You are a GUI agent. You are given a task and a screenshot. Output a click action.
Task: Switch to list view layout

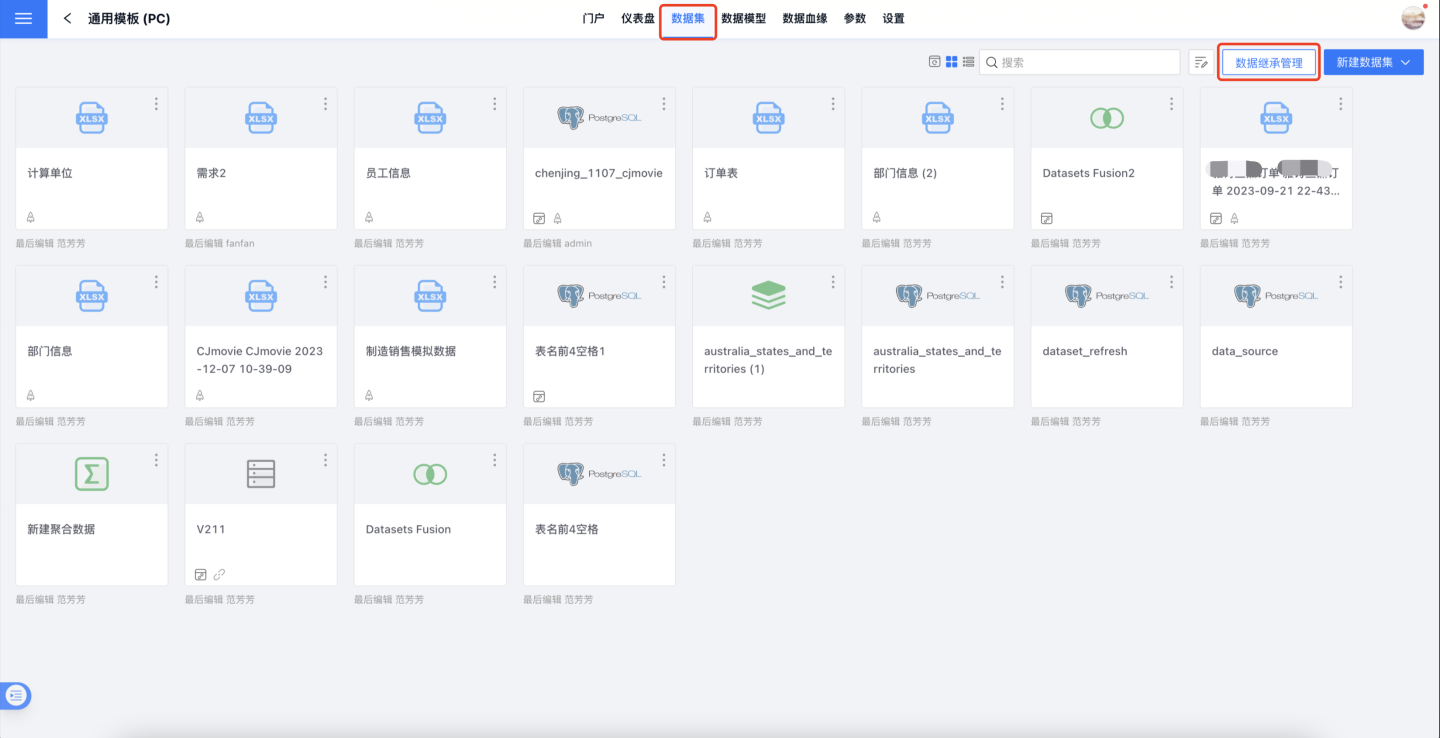pyautogui.click(x=968, y=62)
